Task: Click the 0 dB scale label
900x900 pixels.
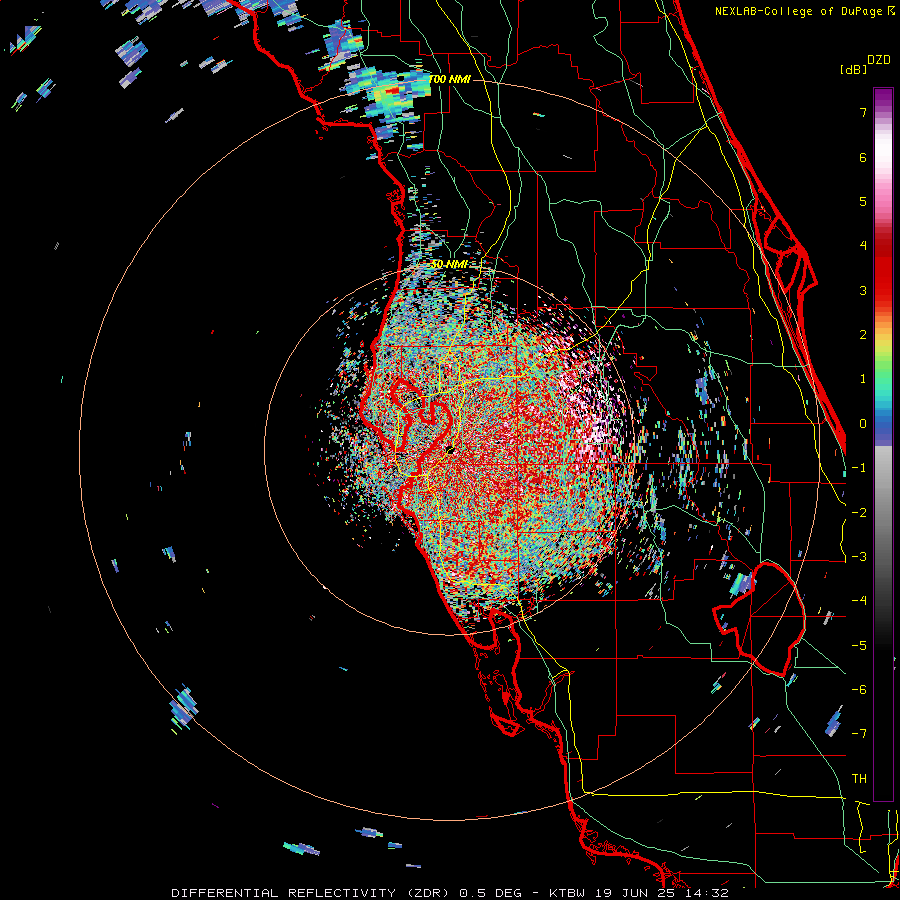Action: (863, 424)
